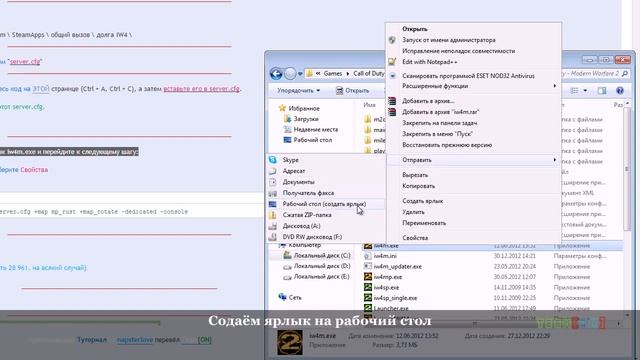The image size is (640, 360).
Task: Click the Skype icon in Send To submenu
Action: [x=273, y=160]
